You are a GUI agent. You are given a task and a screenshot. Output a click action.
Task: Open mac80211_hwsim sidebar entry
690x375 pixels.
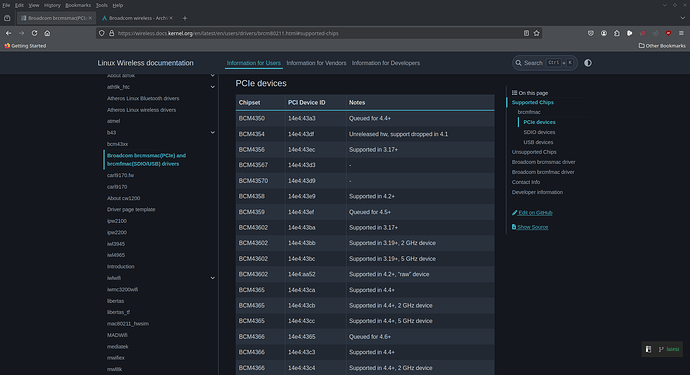[x=128, y=324]
